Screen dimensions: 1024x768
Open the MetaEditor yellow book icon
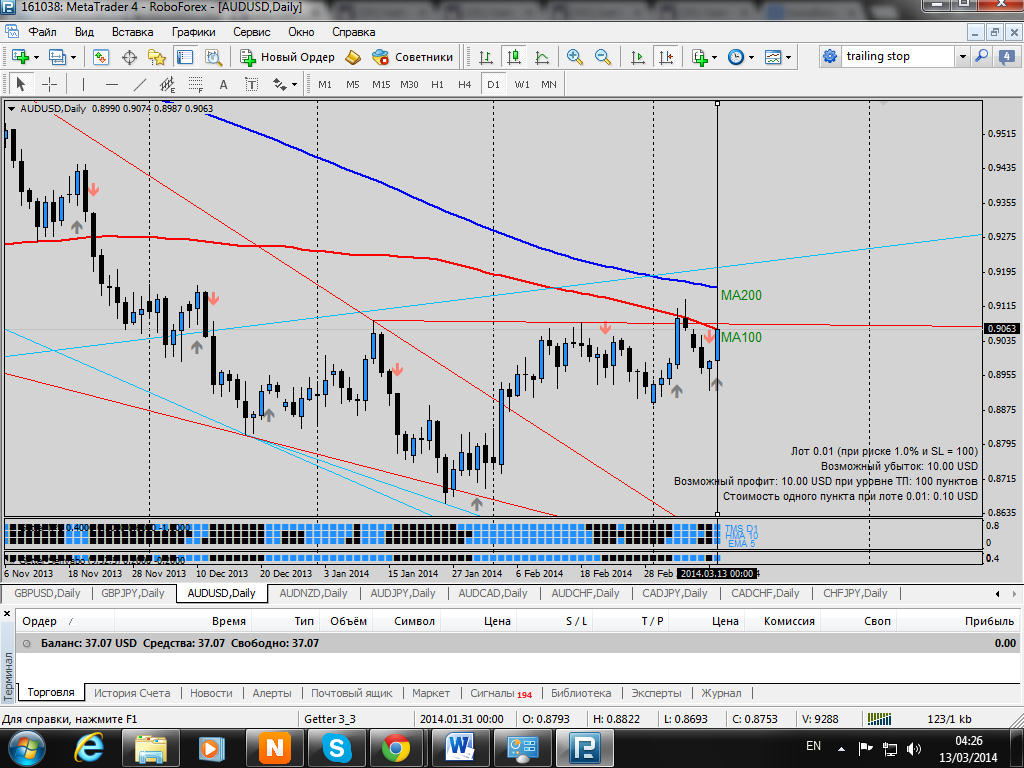(x=353, y=57)
